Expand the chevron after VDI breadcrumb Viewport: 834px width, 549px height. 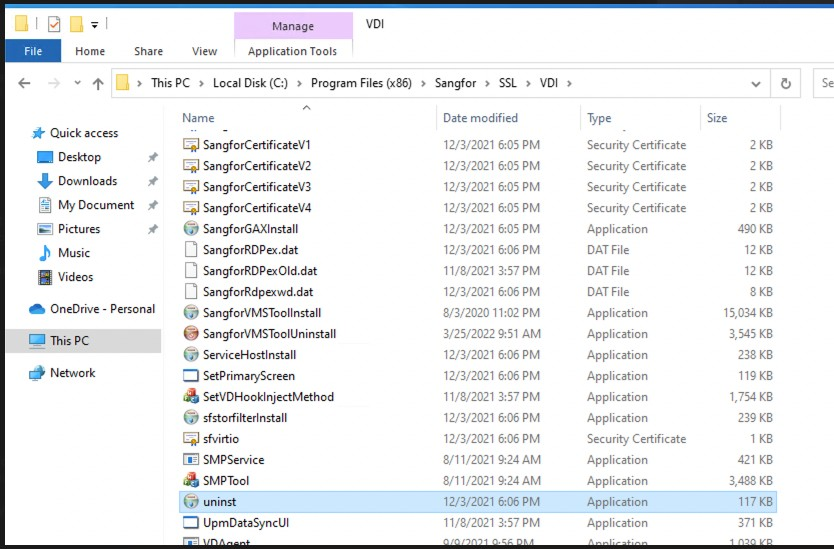569,84
